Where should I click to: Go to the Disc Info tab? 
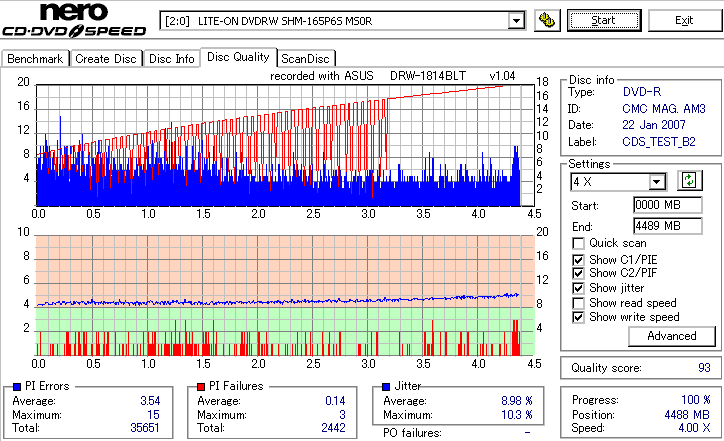[x=171, y=59]
